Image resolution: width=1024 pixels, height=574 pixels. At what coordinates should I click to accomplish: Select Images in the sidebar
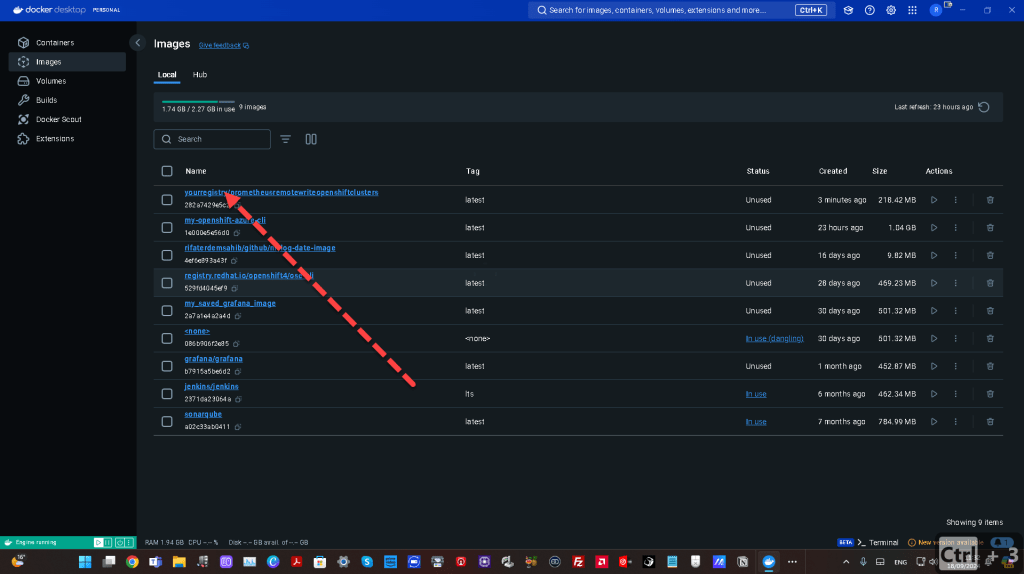(x=67, y=62)
